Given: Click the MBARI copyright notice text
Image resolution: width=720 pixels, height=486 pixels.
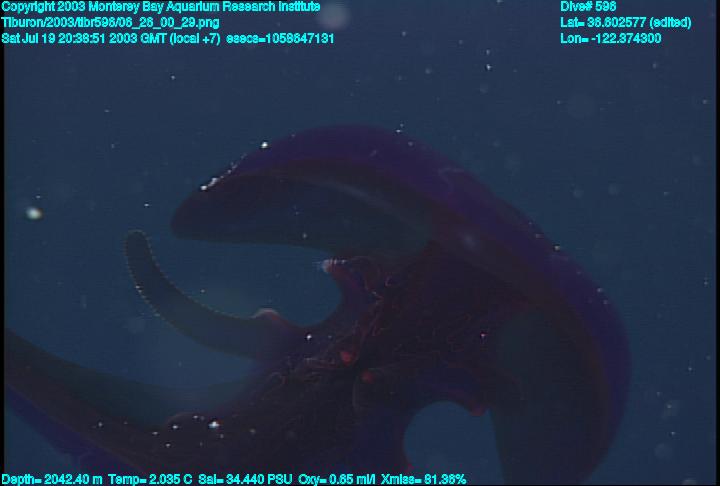Looking at the screenshot, I should point(161,6).
